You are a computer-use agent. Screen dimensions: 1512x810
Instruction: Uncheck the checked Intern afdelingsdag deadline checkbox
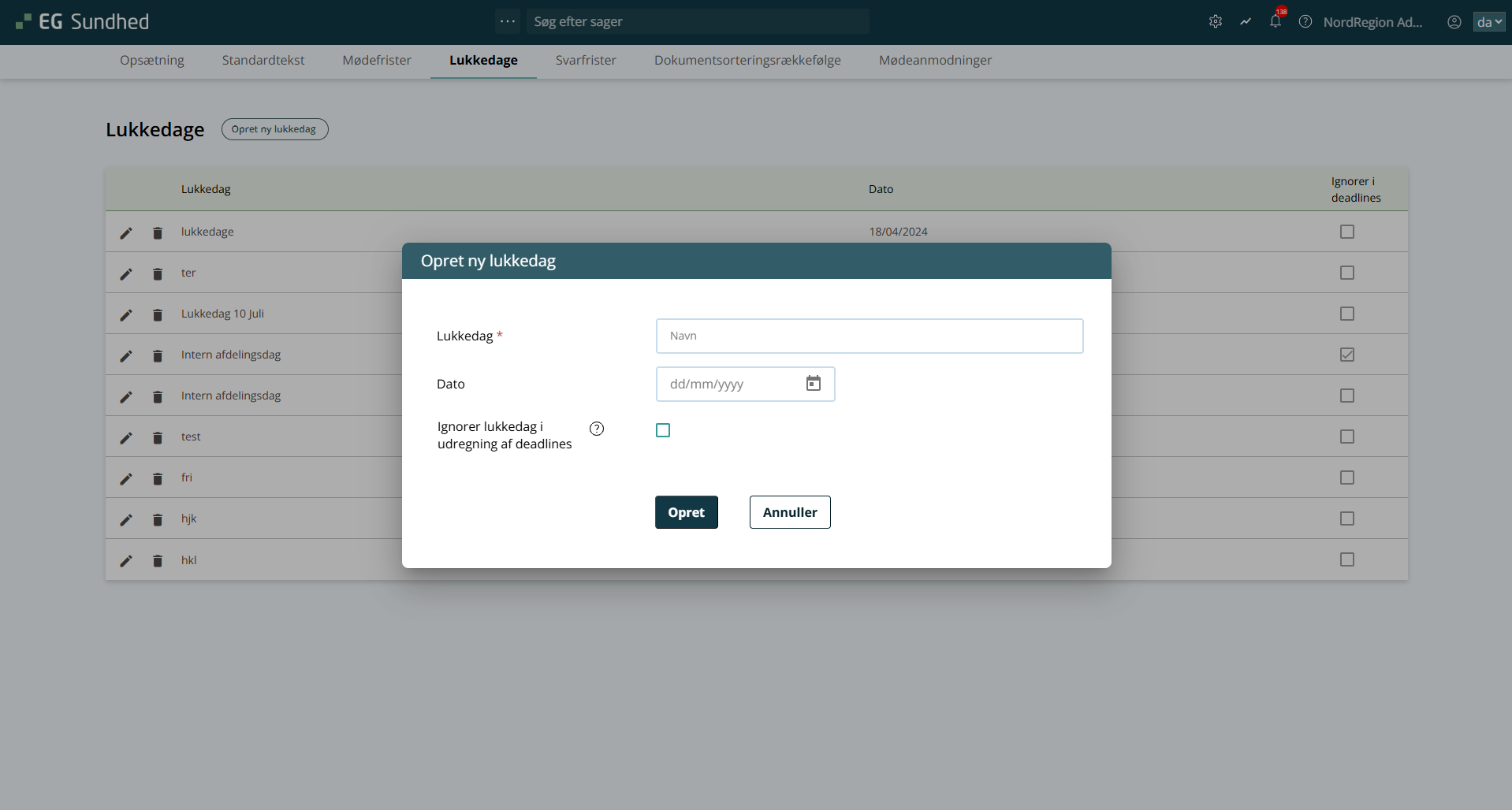pos(1346,355)
